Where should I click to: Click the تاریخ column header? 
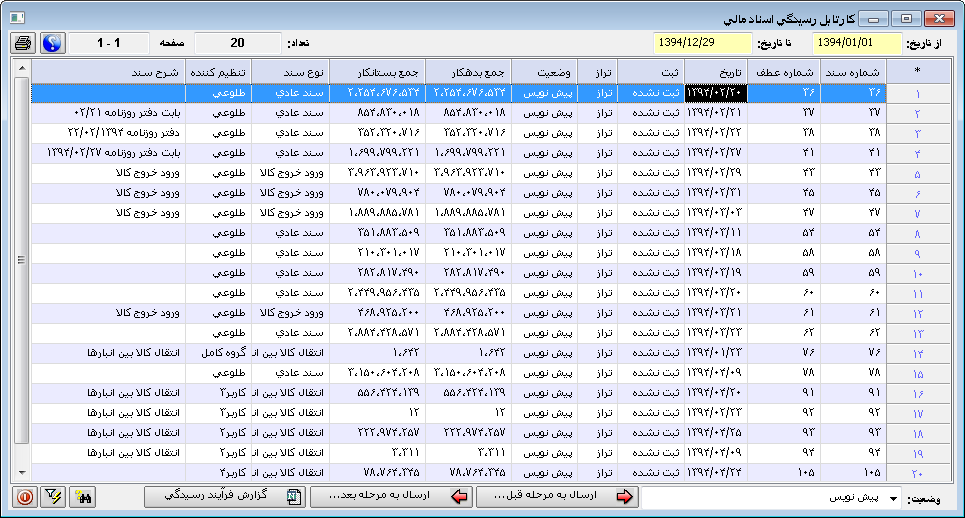pos(716,72)
